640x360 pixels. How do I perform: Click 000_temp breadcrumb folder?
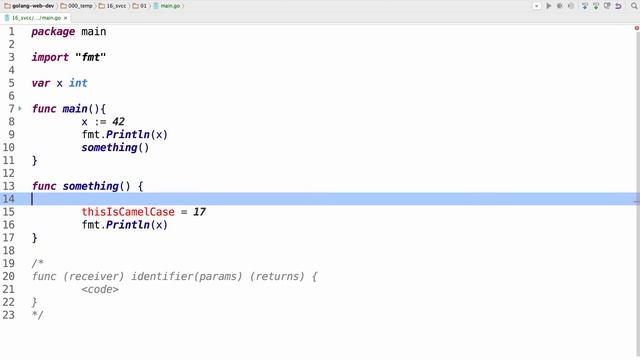pyautogui.click(x=76, y=6)
